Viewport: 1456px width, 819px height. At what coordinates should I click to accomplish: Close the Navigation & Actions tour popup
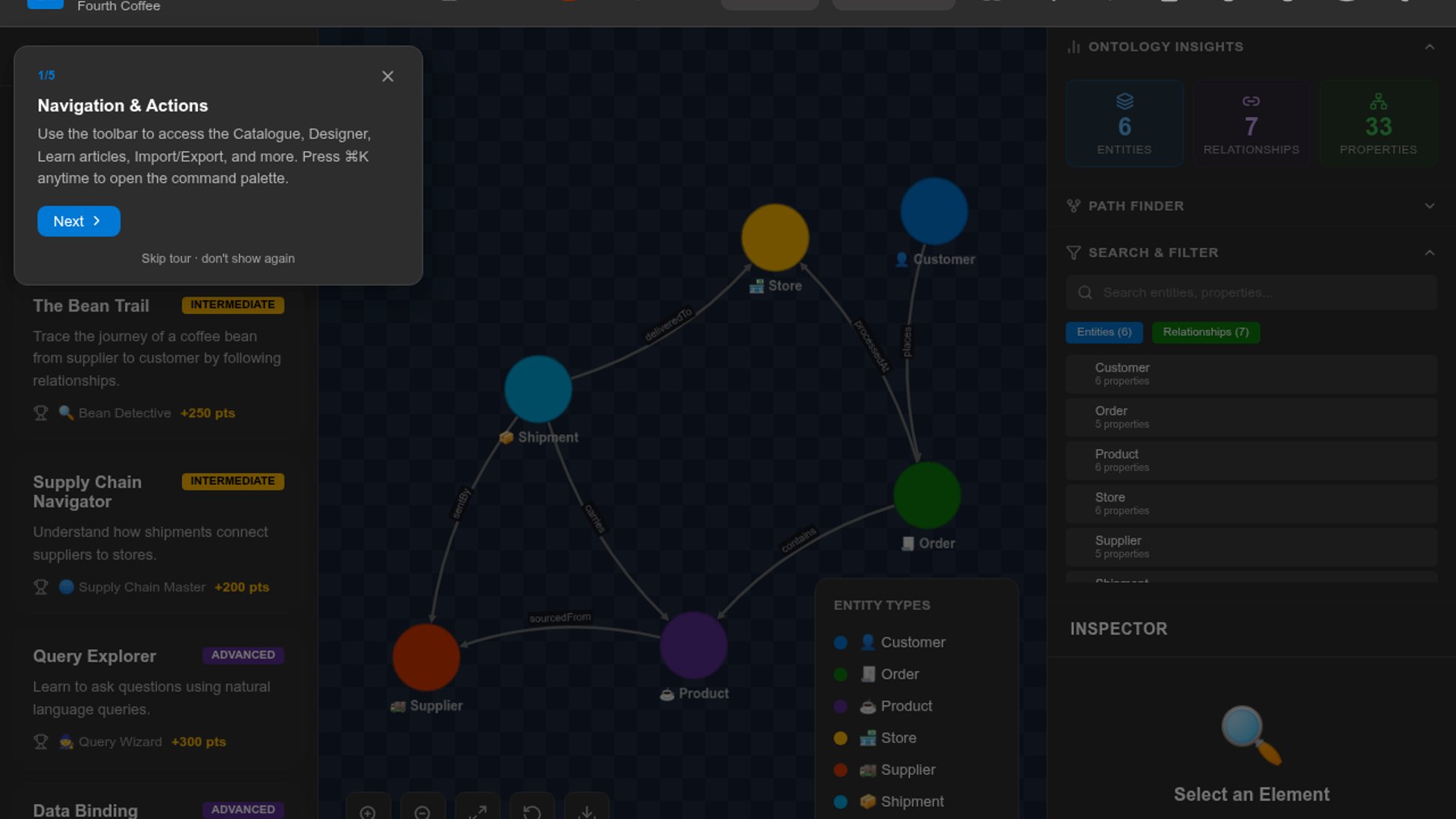(388, 76)
